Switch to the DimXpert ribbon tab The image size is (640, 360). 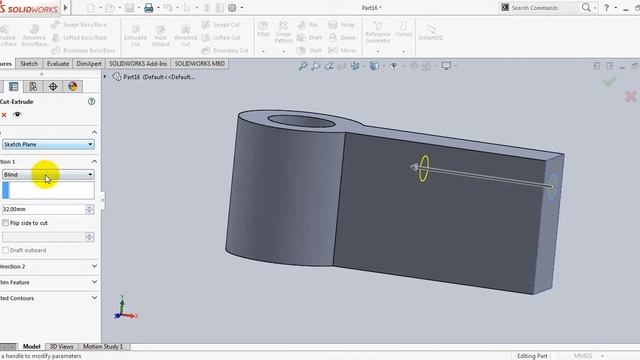89,64
